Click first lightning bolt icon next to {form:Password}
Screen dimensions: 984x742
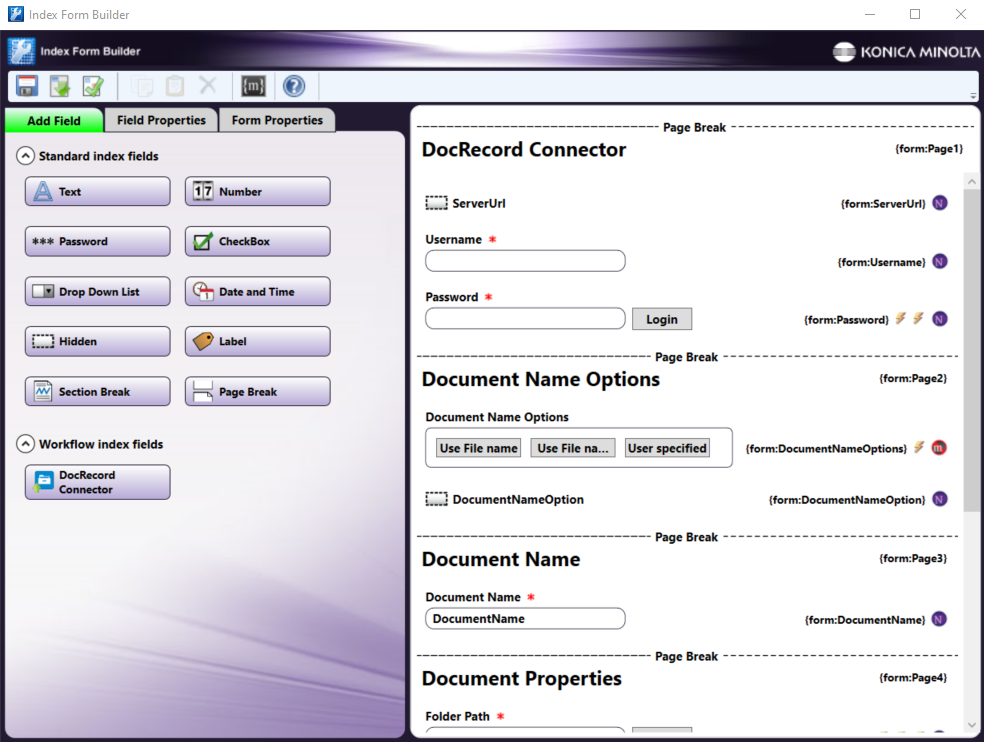point(901,318)
